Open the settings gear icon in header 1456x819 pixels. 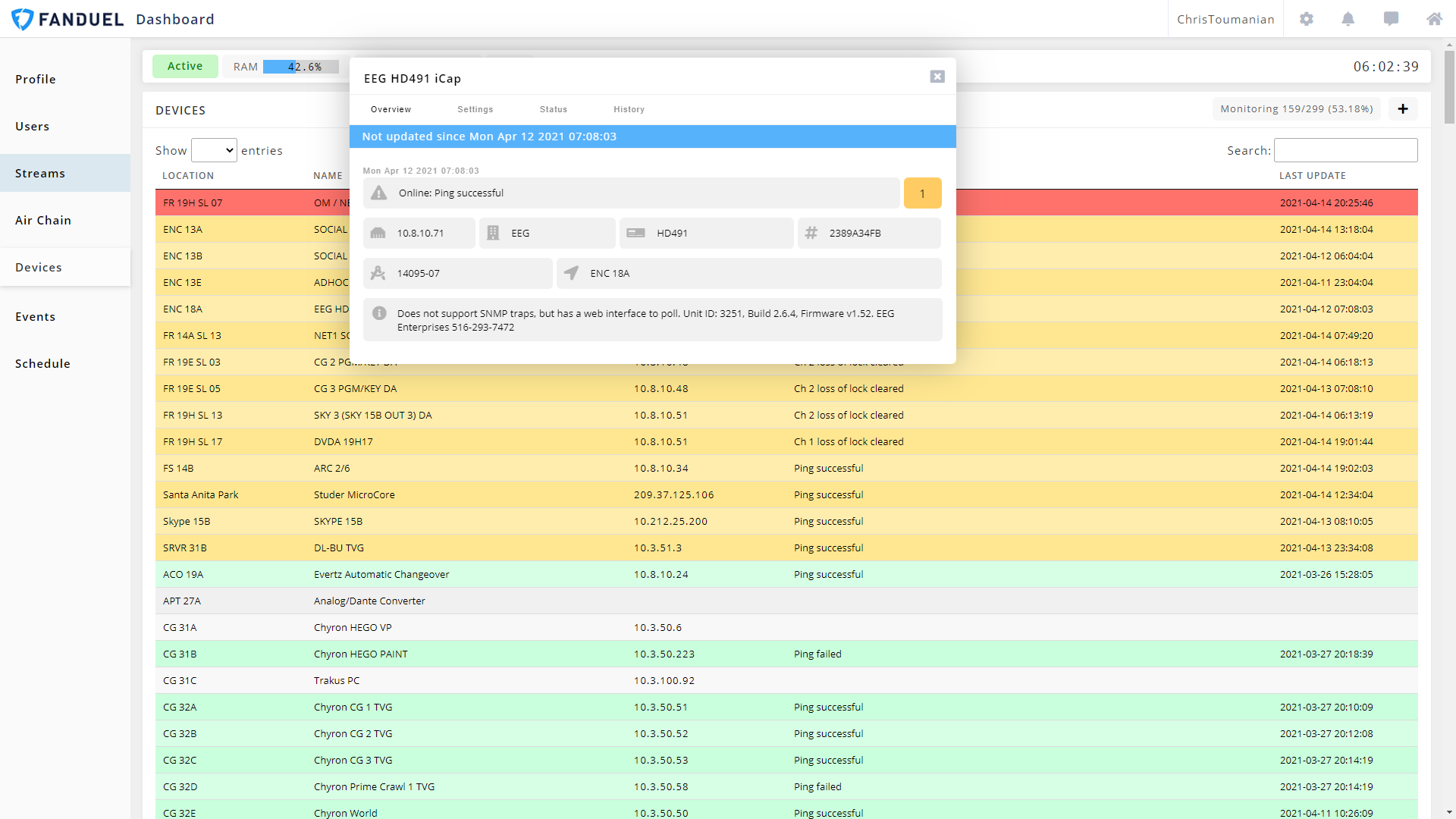tap(1306, 19)
